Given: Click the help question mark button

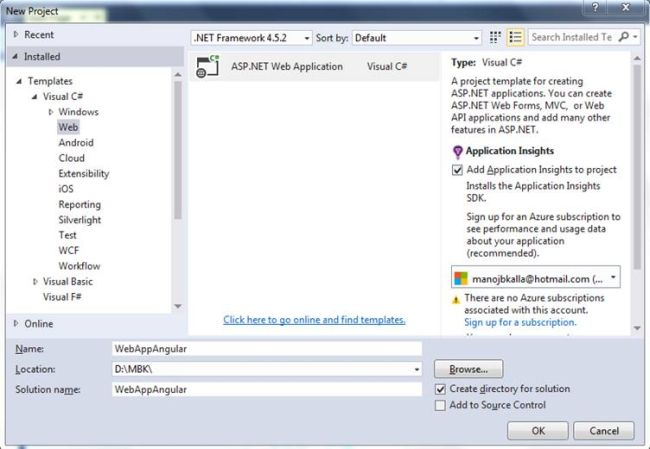Looking at the screenshot, I should point(595,7).
